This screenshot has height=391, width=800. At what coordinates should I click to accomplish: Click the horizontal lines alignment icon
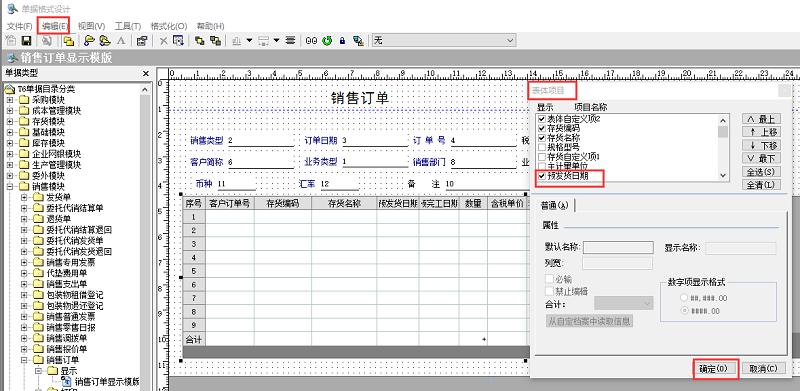290,40
